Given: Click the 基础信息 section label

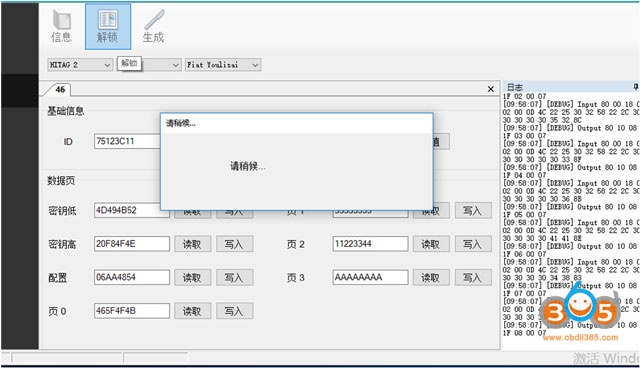Looking at the screenshot, I should 66,111.
